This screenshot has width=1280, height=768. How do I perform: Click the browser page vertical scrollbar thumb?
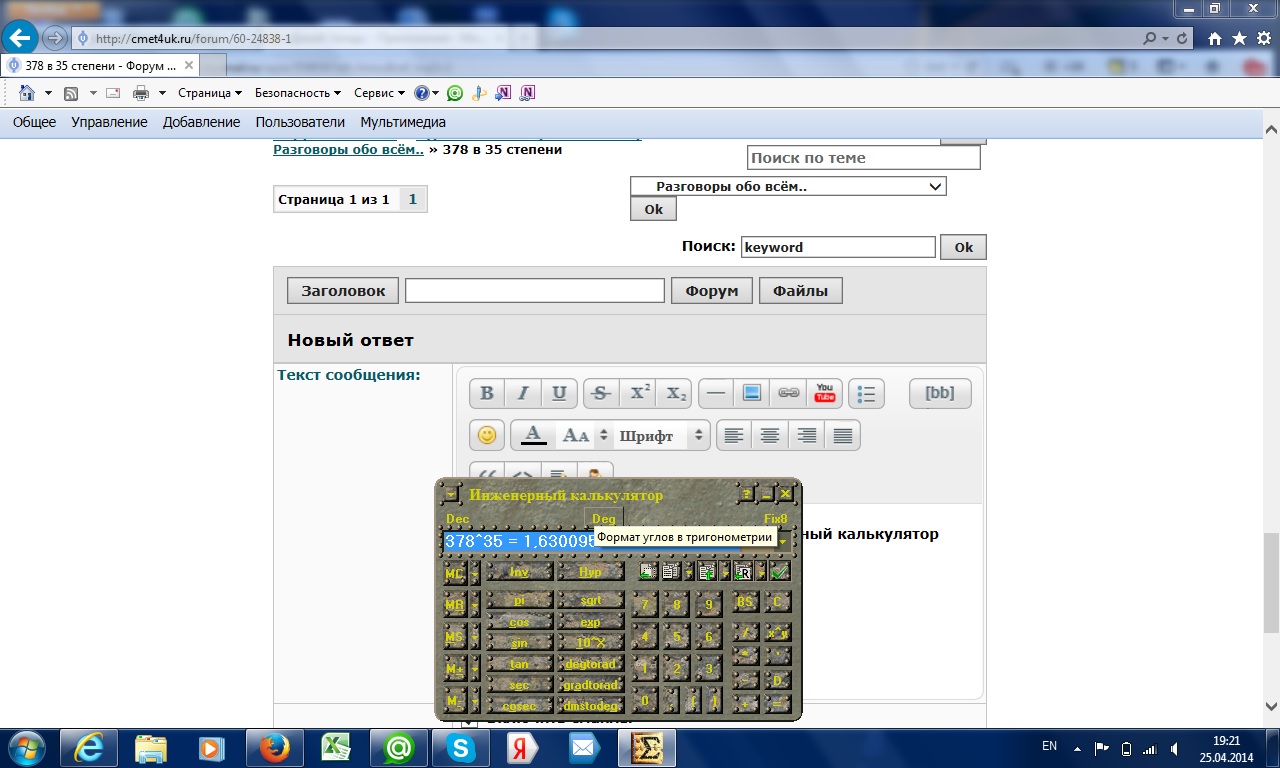pos(1271,583)
